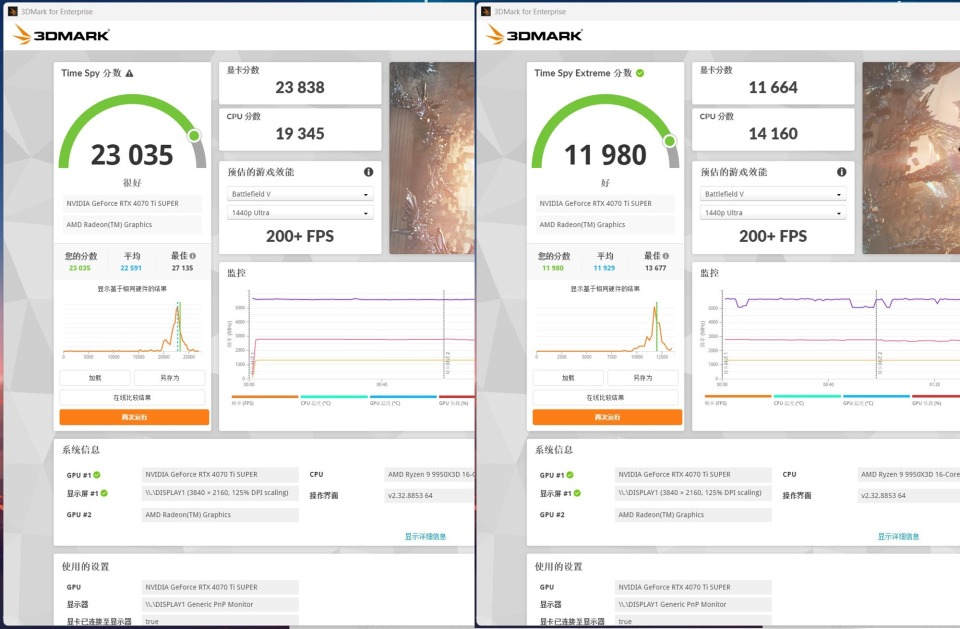
Task: Click the Time Spy Extreme benchmark scene thumbnail
Action: point(911,158)
